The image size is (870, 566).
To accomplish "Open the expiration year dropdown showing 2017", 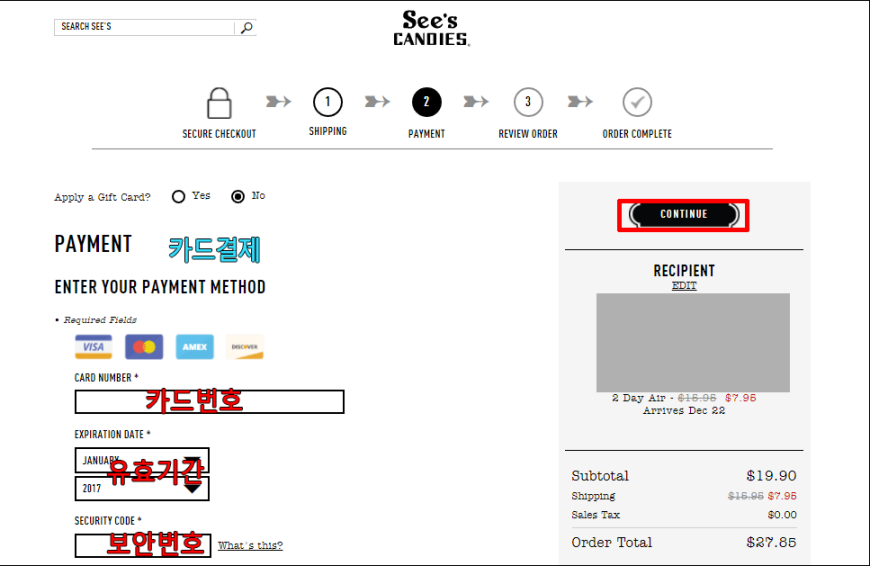I will click(x=142, y=488).
